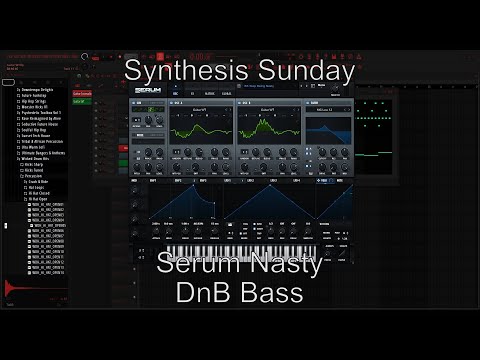Click the VELO modulation source
The width and height of the screenshot is (480, 360).
pyautogui.click(x=324, y=181)
